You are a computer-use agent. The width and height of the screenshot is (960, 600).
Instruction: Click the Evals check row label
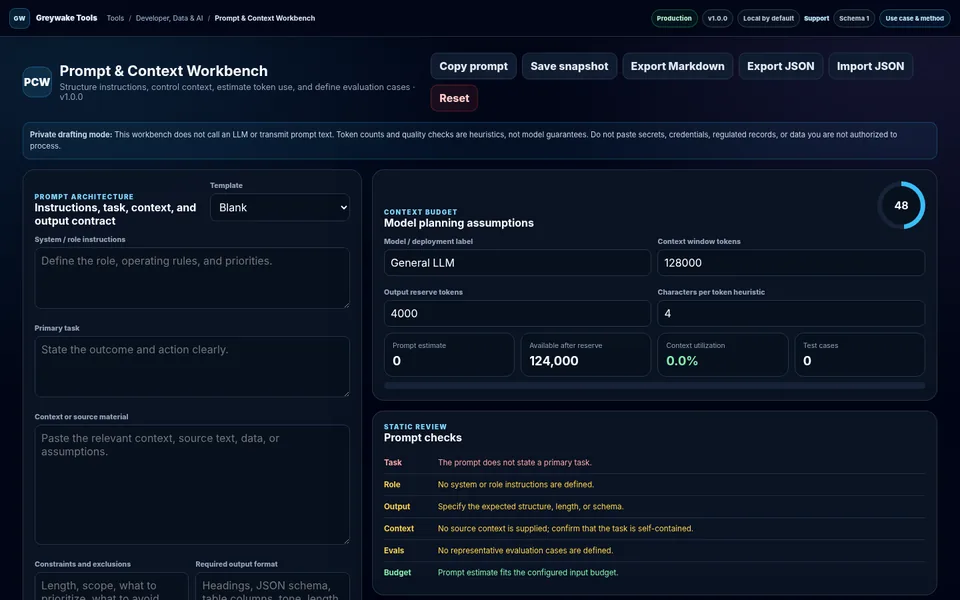(394, 550)
